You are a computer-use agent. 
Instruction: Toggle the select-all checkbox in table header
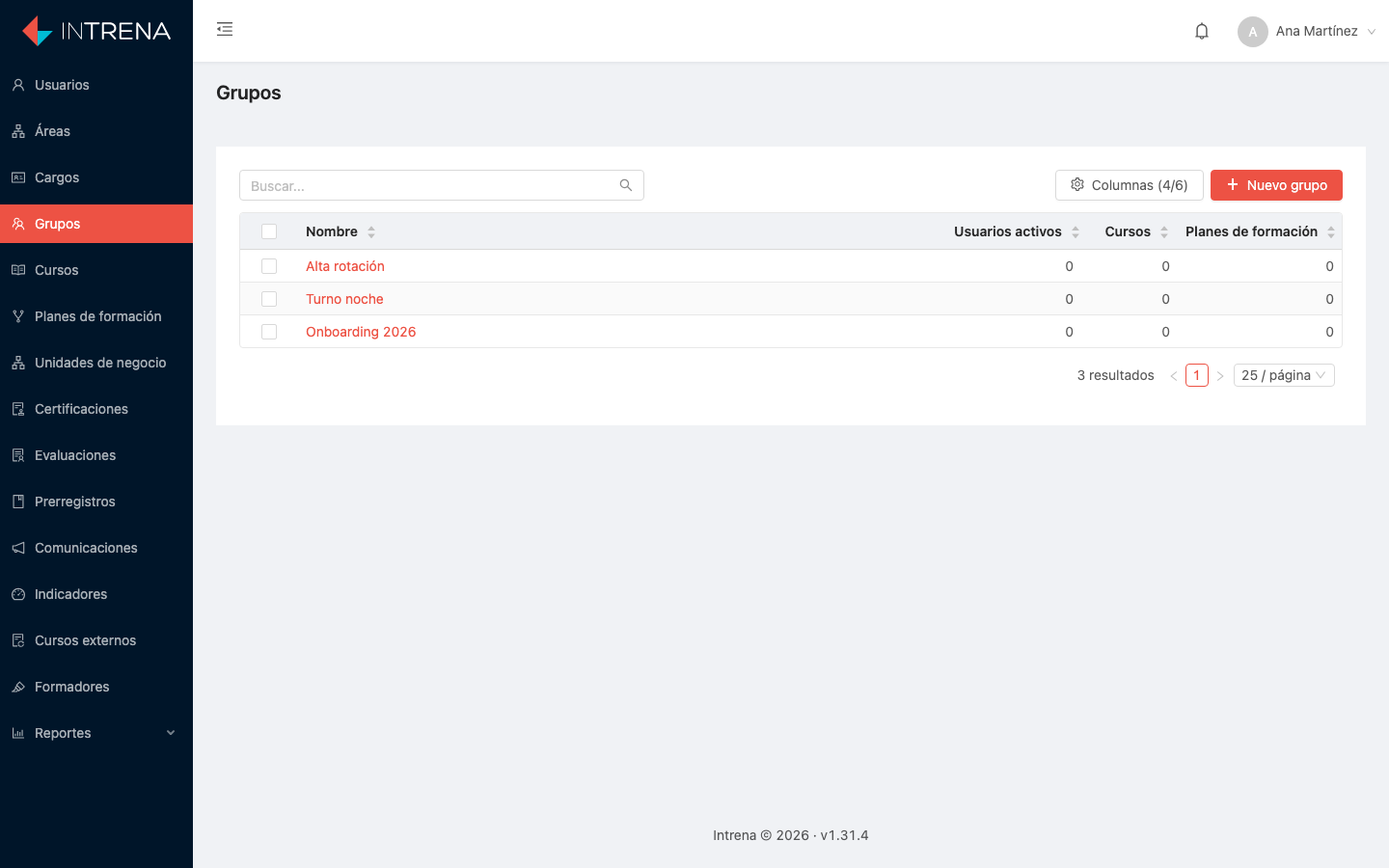tap(269, 231)
